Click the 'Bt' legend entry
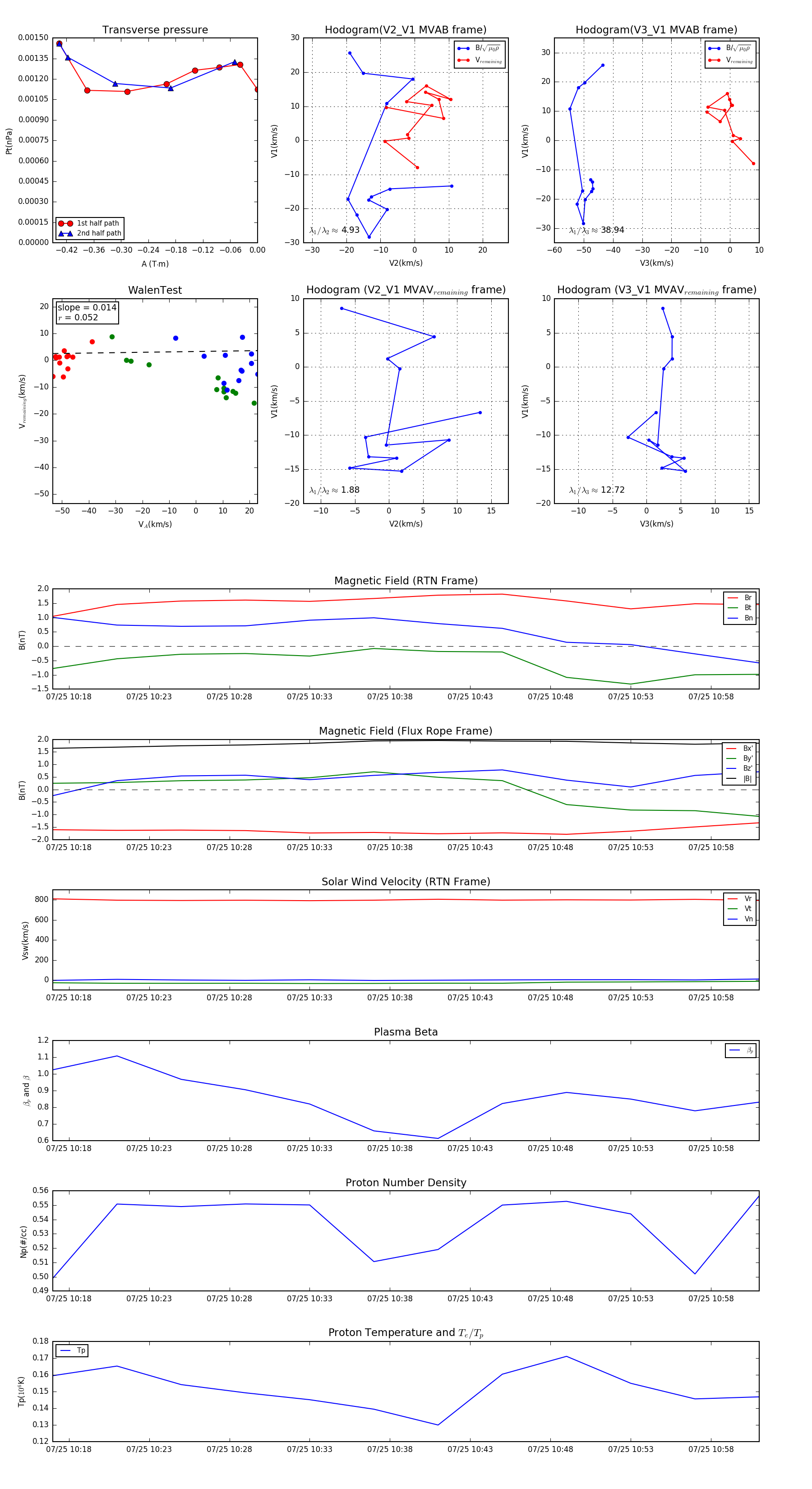The height and width of the screenshot is (1489, 812). coord(740,607)
